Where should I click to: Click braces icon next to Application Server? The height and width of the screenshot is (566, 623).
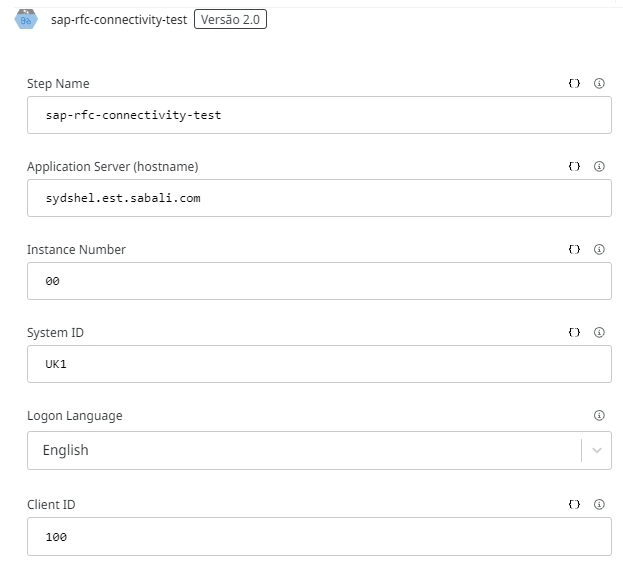pos(574,167)
